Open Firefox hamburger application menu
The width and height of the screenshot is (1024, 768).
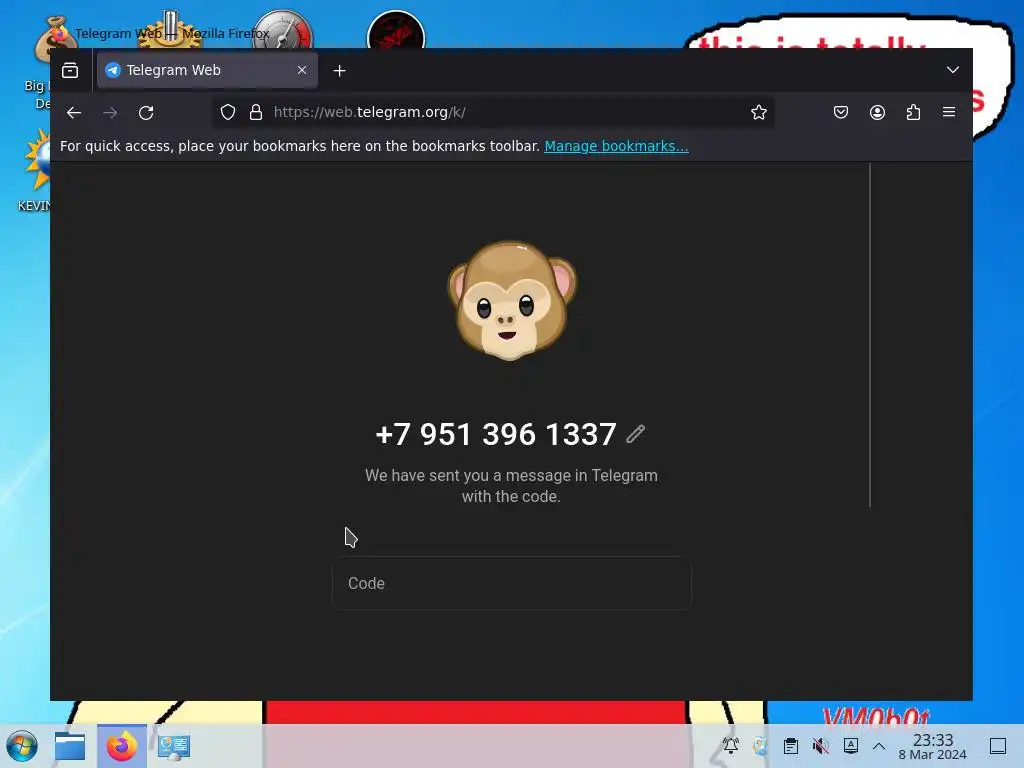tap(949, 112)
